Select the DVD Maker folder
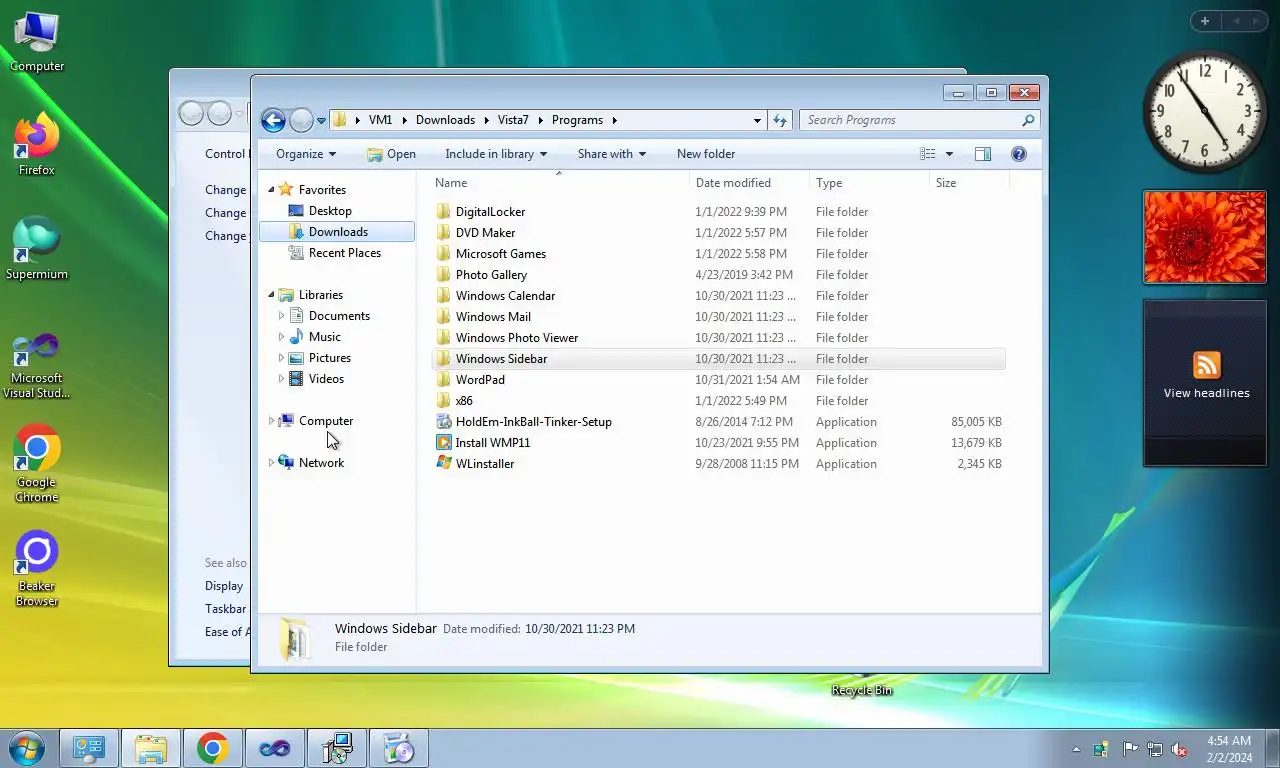The image size is (1280, 768). pyautogui.click(x=719, y=233)
